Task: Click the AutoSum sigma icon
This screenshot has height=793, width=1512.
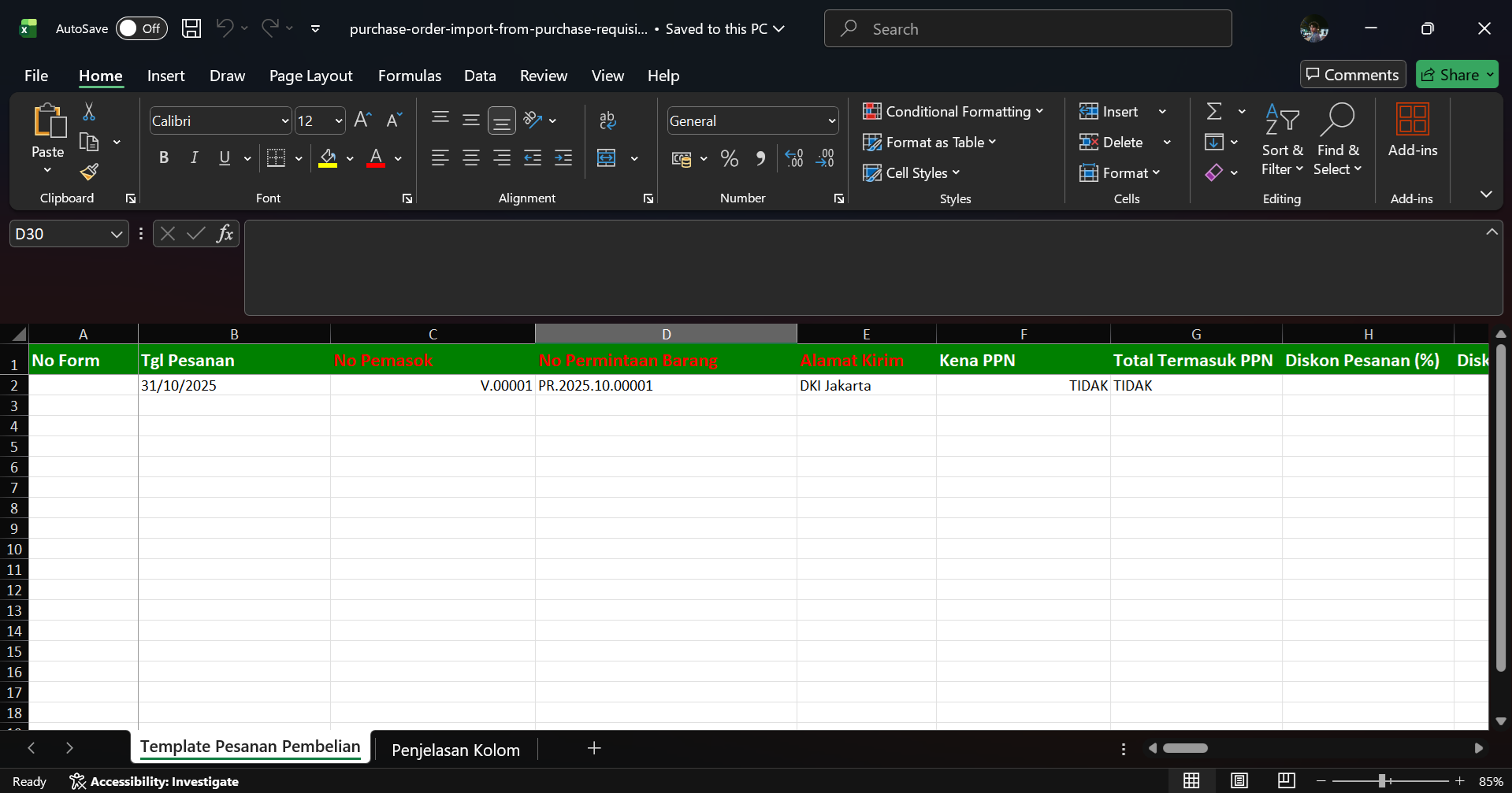Action: click(1214, 112)
